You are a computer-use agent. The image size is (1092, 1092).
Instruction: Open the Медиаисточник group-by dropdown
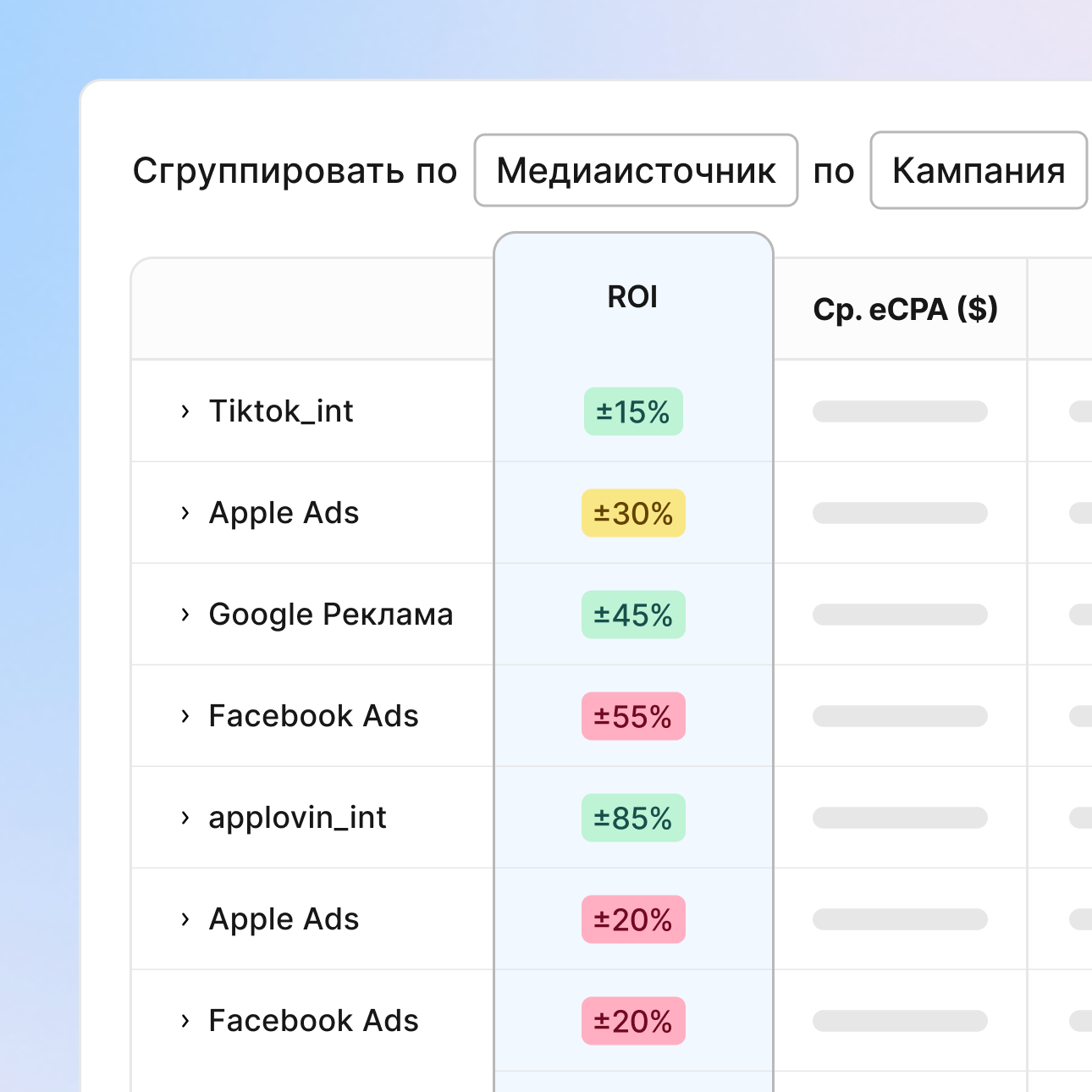pyautogui.click(x=635, y=170)
